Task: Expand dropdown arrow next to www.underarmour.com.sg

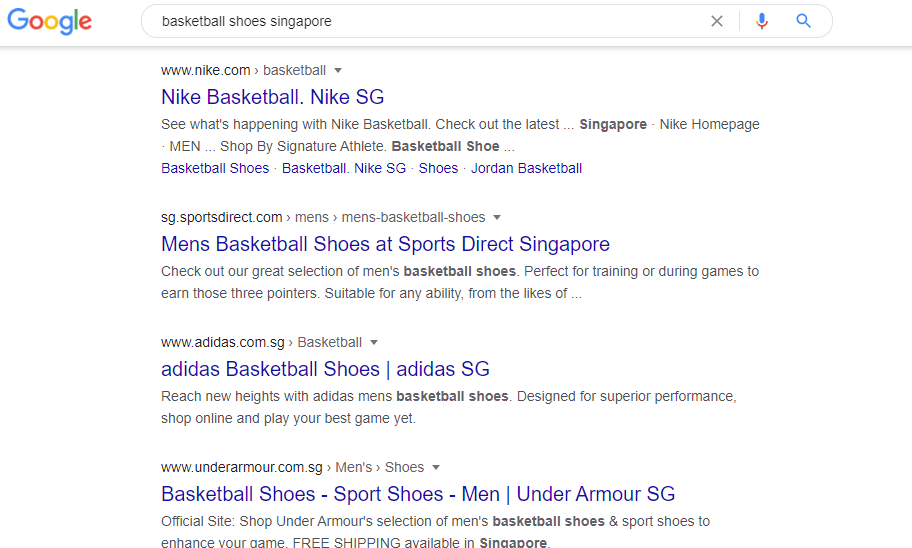Action: (x=436, y=468)
